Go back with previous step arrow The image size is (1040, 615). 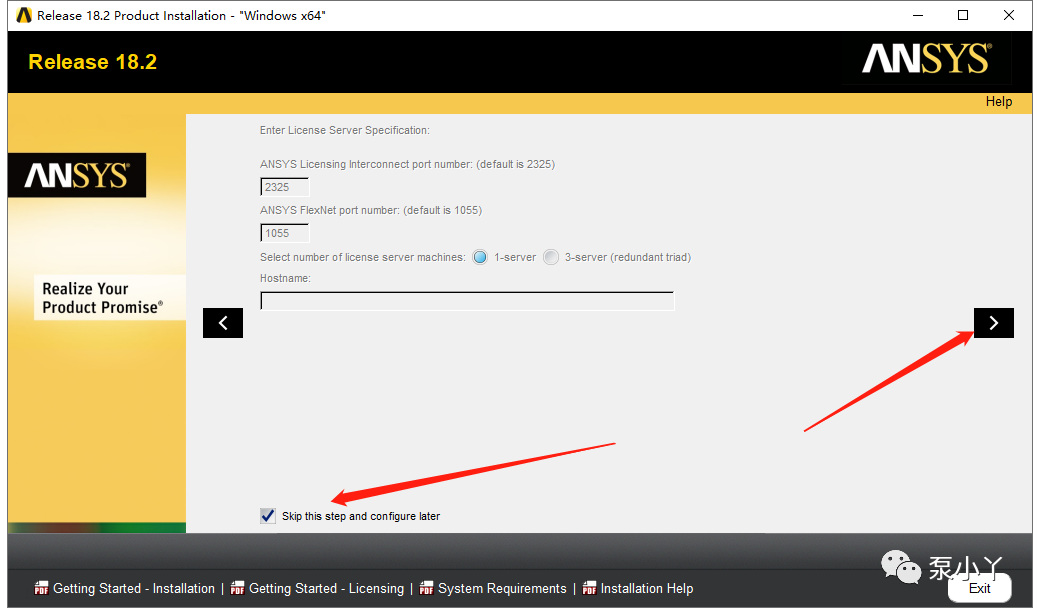(x=223, y=323)
